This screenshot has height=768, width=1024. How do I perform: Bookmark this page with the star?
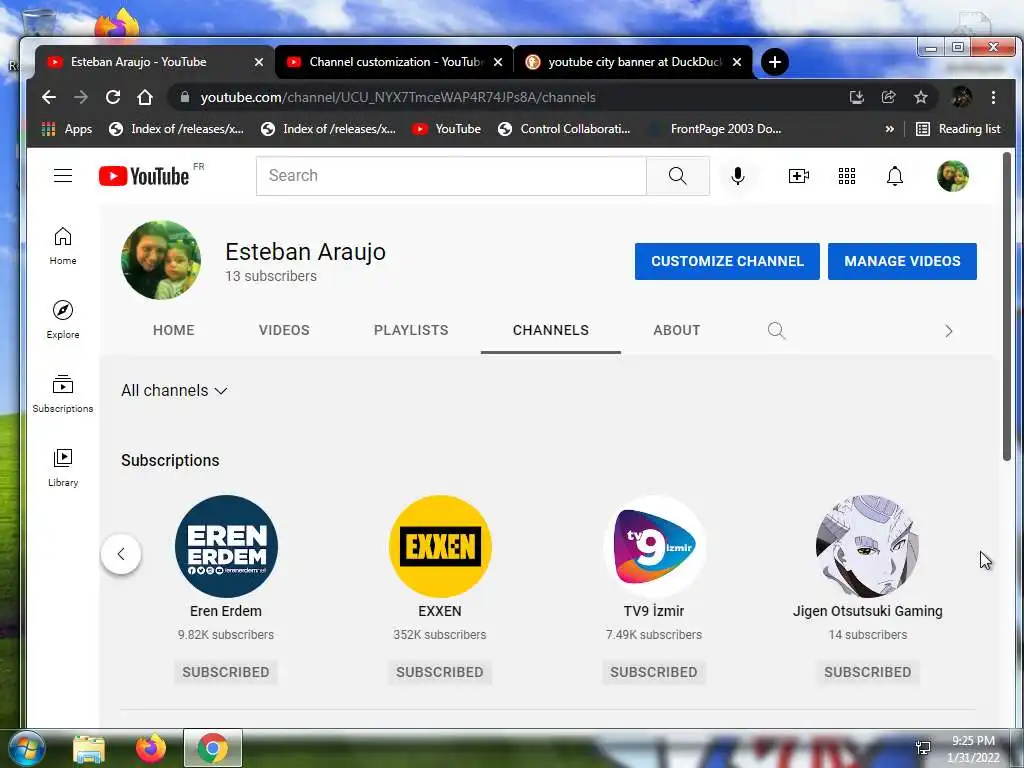point(921,97)
